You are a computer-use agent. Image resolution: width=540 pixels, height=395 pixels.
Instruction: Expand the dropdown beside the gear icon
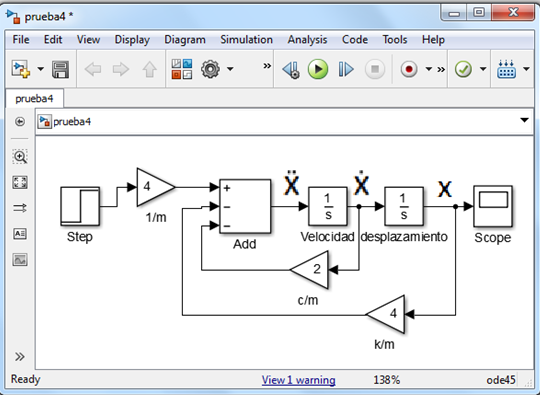(230, 69)
